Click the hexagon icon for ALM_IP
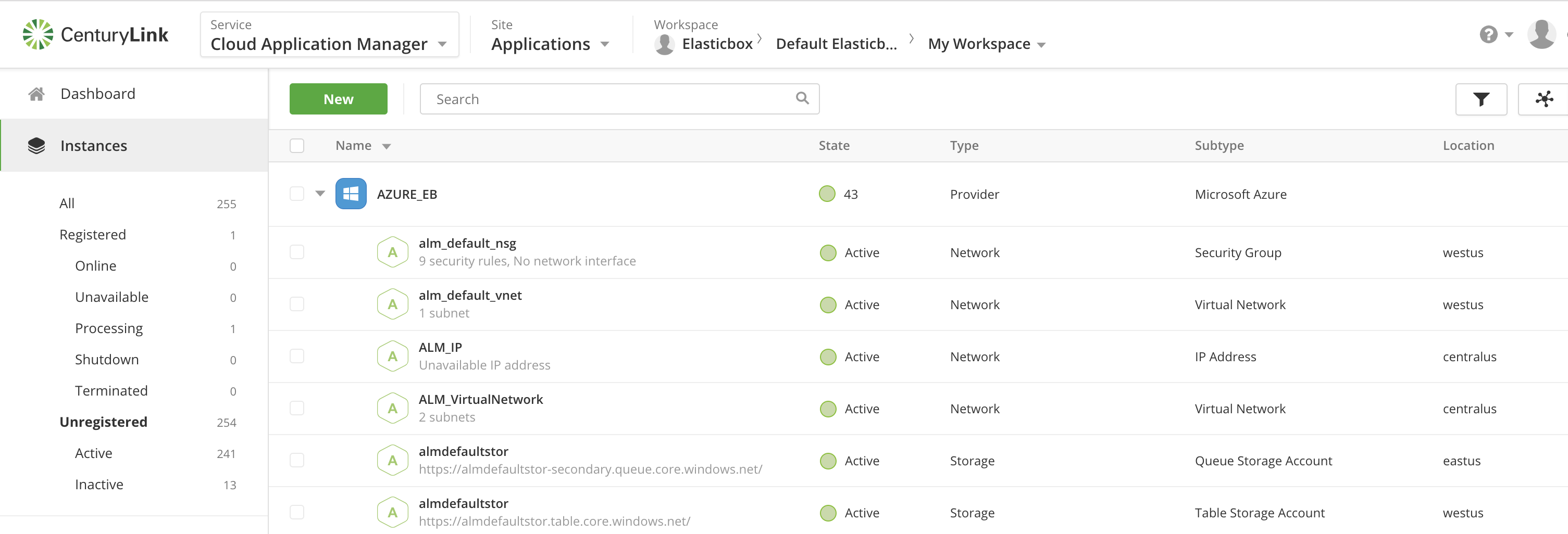Image resolution: width=1568 pixels, height=534 pixels. [x=393, y=357]
